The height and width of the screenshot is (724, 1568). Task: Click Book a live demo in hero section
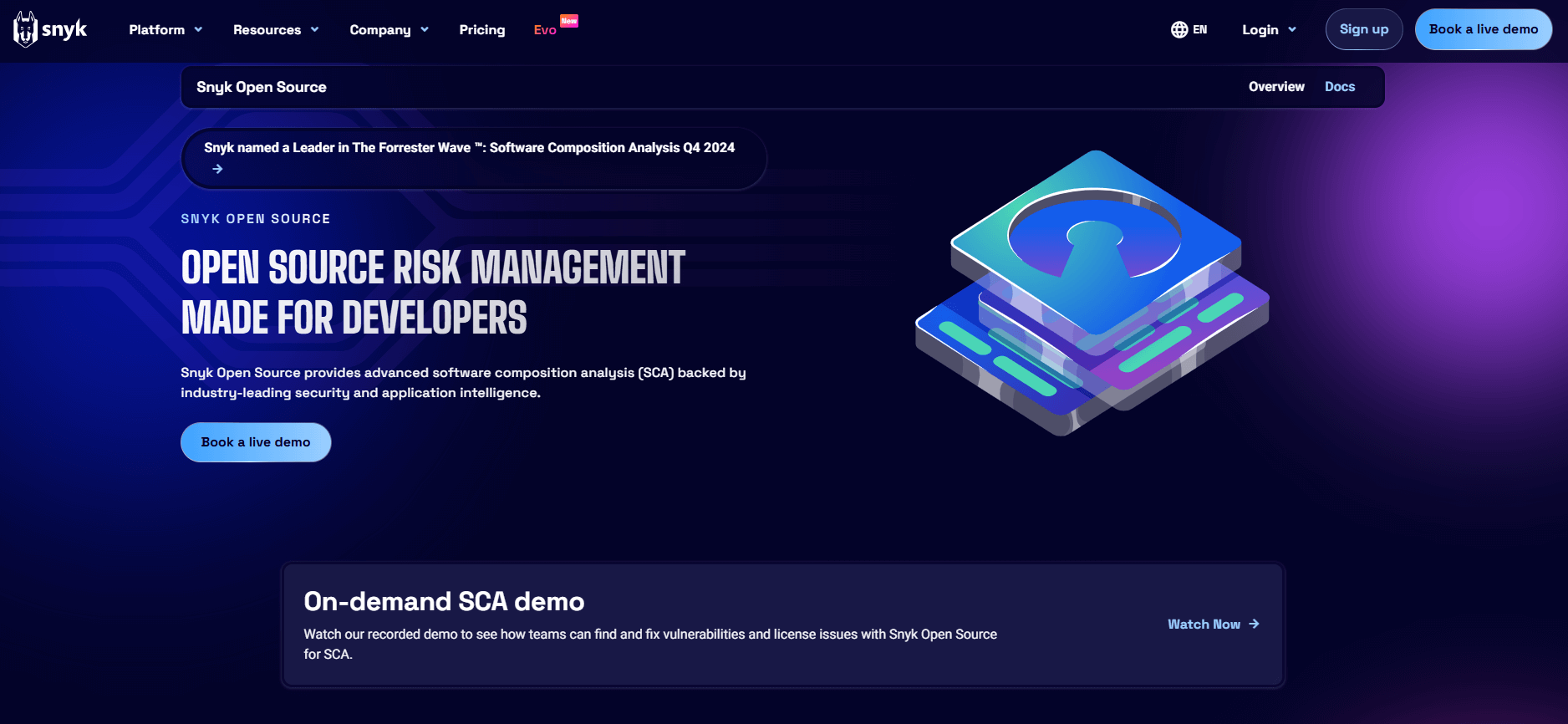tap(256, 442)
